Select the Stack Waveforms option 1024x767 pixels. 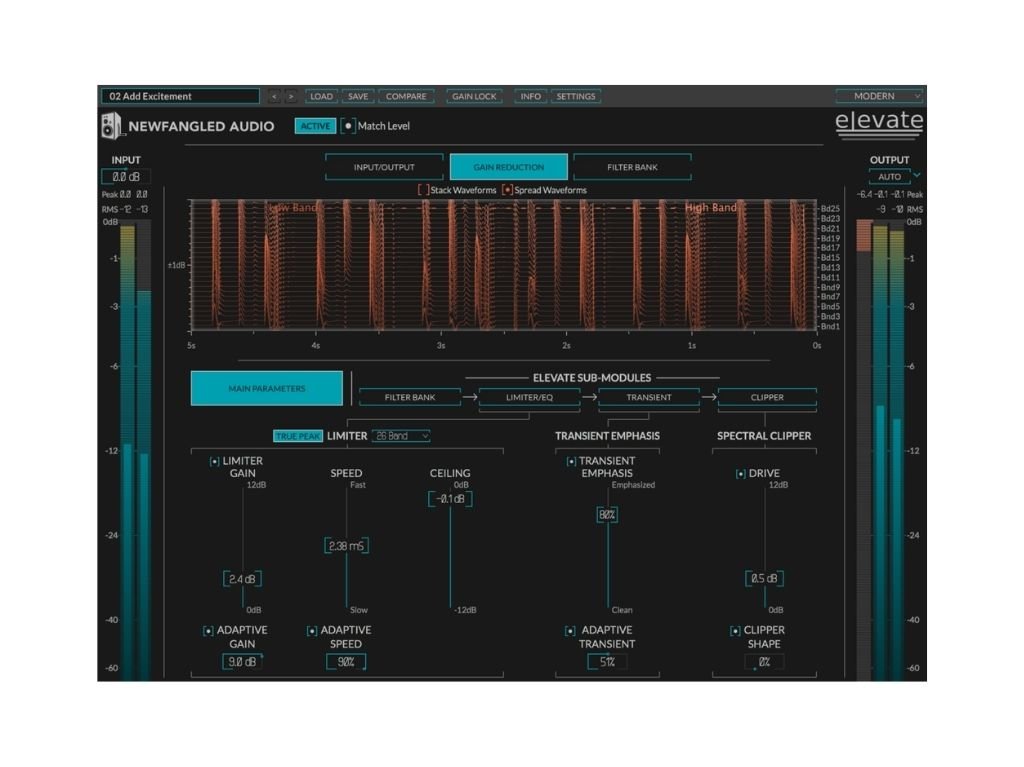coord(424,190)
